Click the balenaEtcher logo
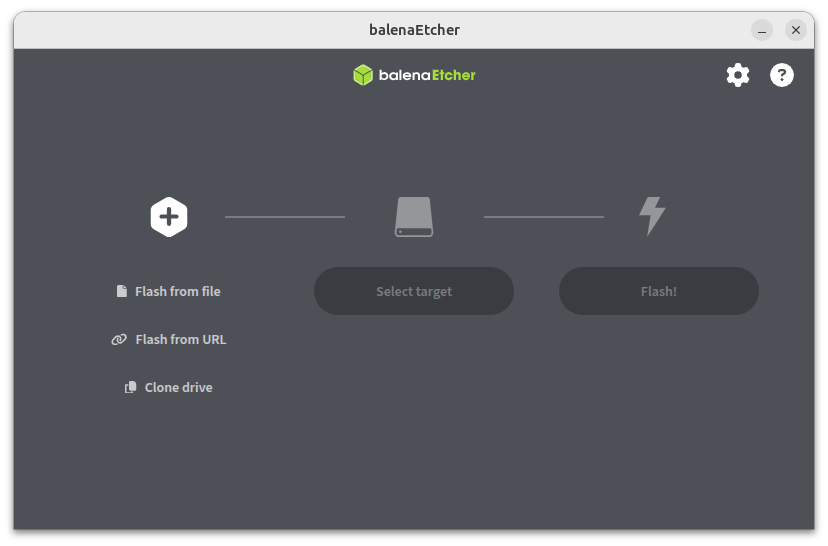Screen dimensions: 828x546 pos(415,75)
